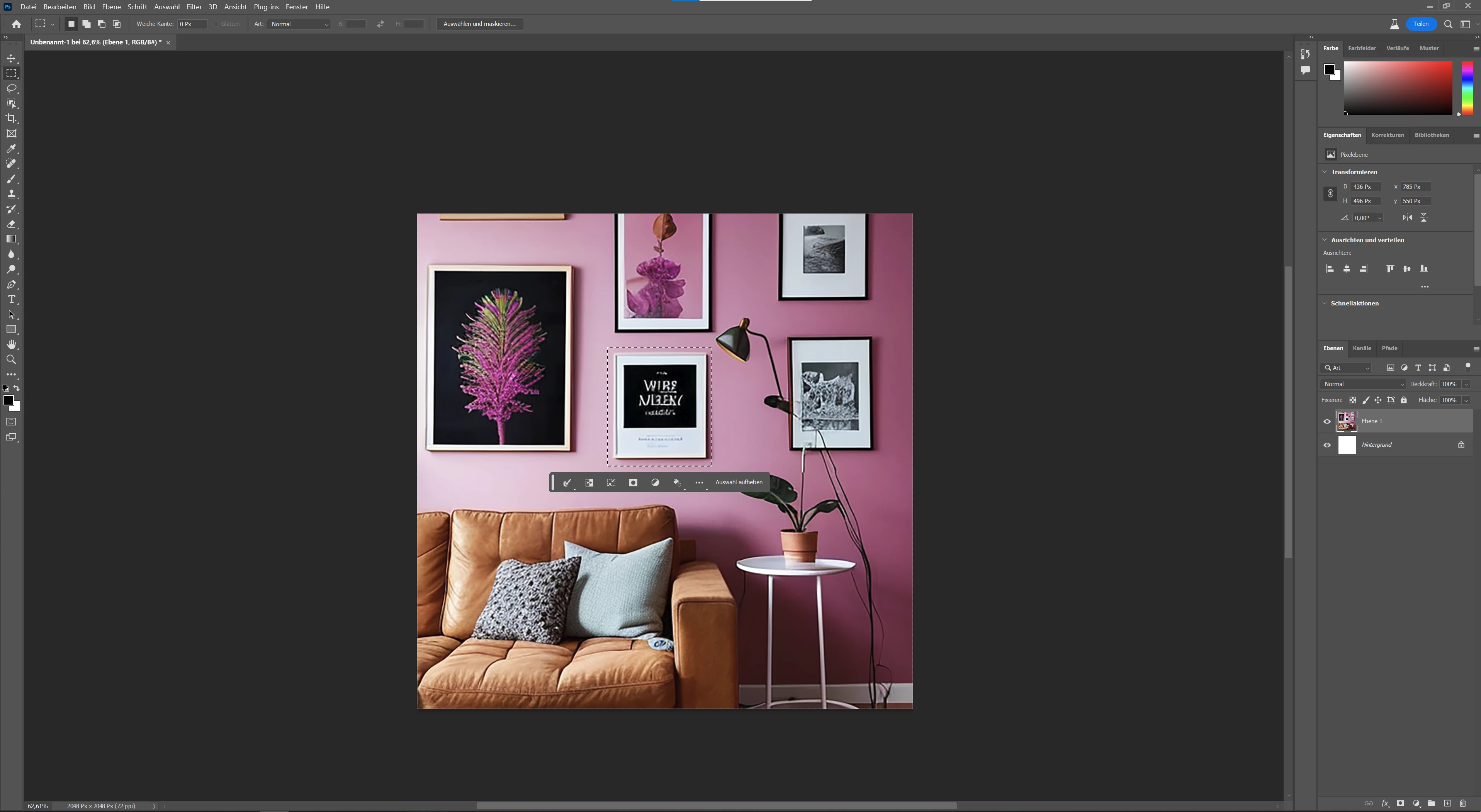
Task: Click the delete layer trash icon
Action: coord(1462,804)
